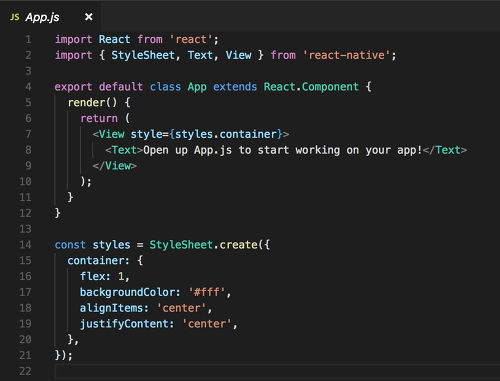Click the extends keyword on line 4

click(235, 87)
